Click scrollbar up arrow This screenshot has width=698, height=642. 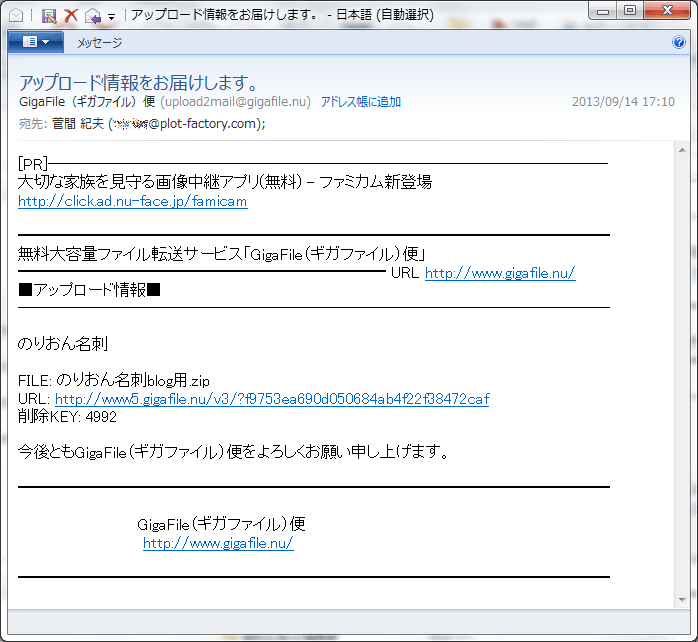(682, 150)
